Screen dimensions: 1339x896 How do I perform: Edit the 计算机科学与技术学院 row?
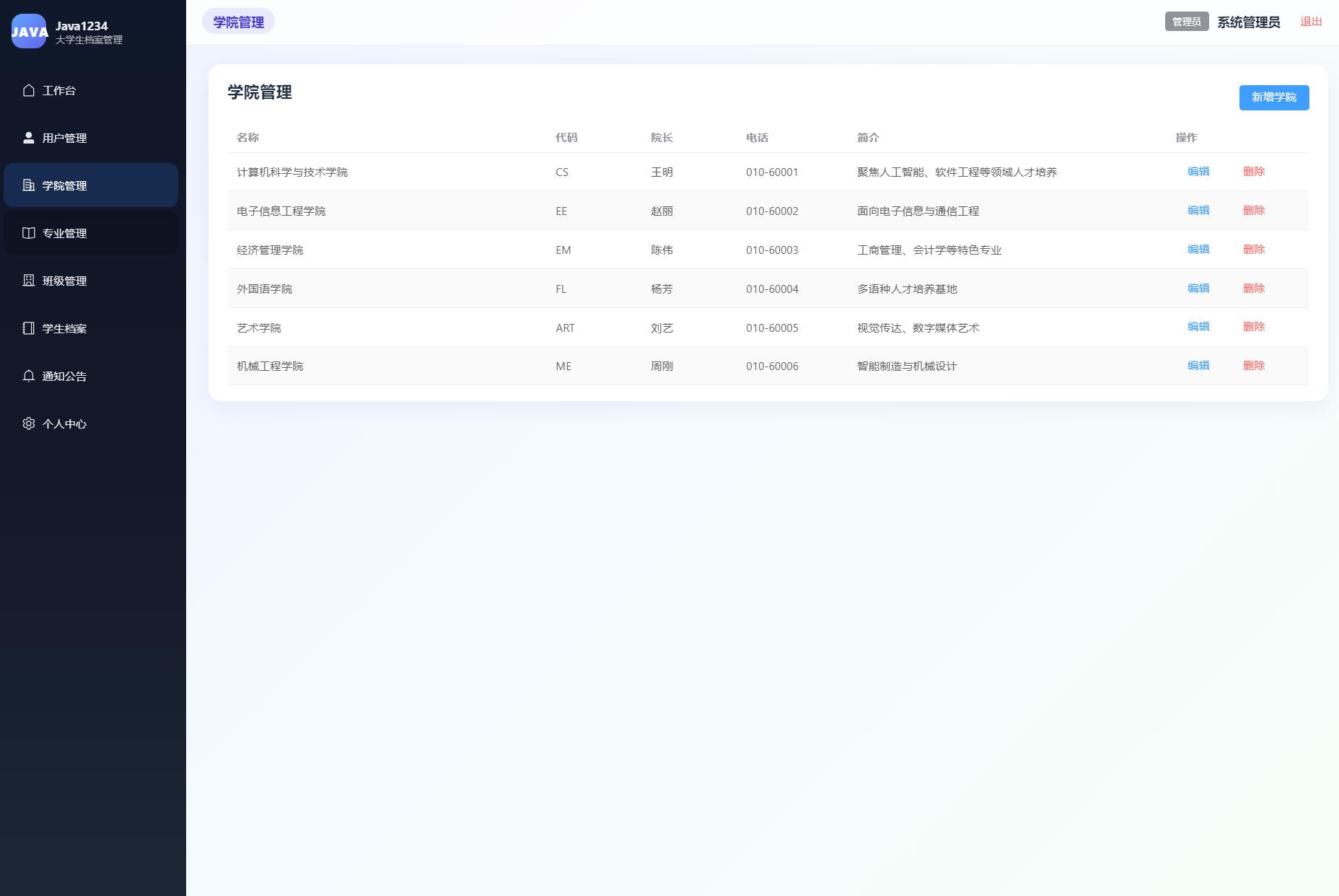click(x=1198, y=172)
